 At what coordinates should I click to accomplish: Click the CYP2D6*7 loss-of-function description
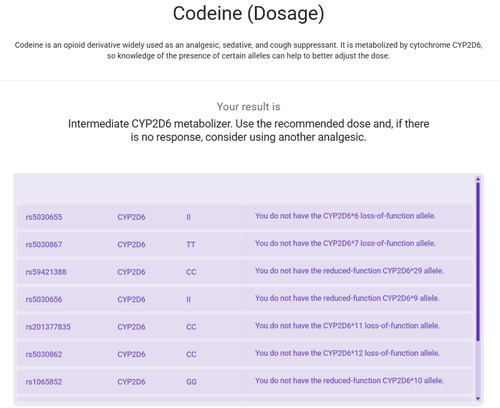coord(345,243)
